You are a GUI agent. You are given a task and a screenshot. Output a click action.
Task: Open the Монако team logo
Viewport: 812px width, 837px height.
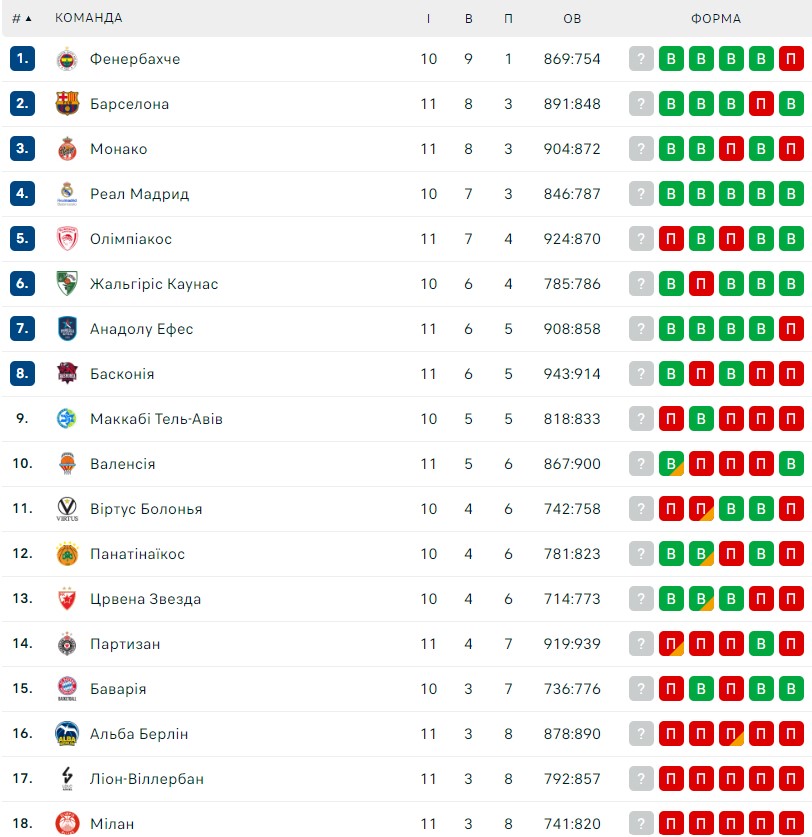(67, 149)
